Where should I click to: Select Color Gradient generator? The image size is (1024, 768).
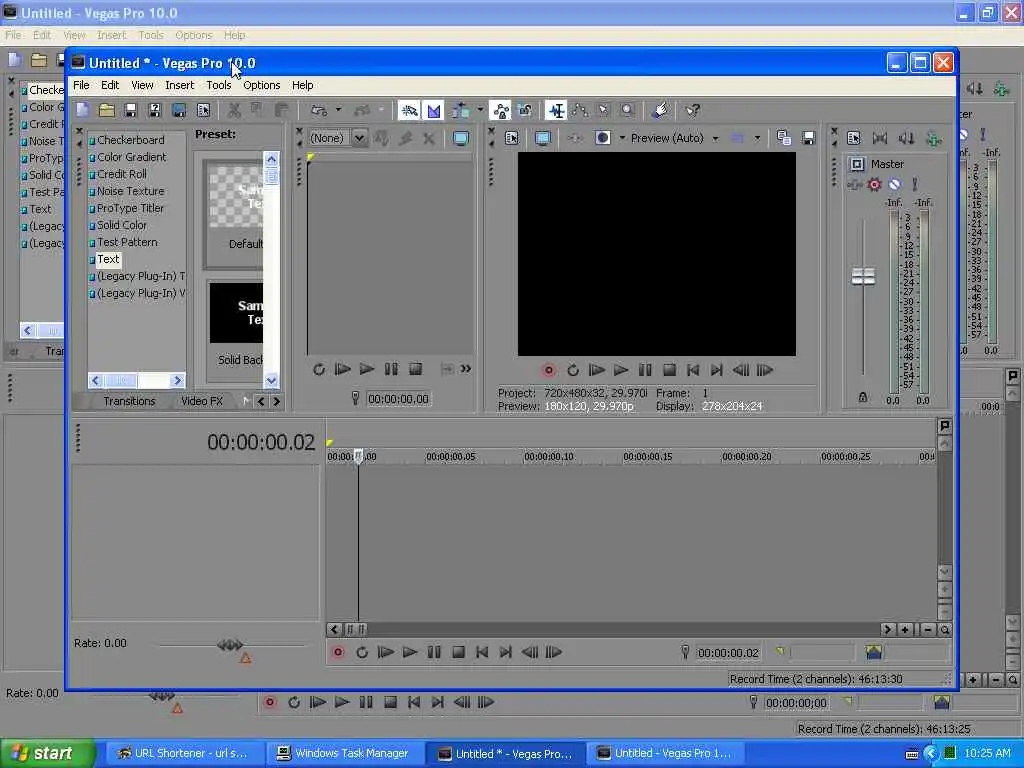pyautogui.click(x=131, y=157)
